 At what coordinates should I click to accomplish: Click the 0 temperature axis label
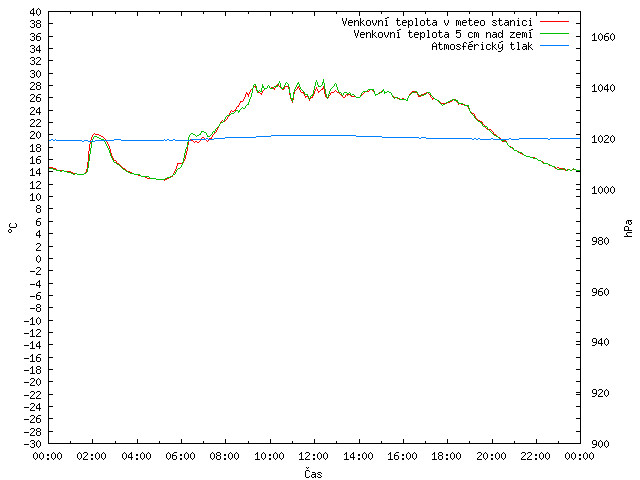(38, 259)
